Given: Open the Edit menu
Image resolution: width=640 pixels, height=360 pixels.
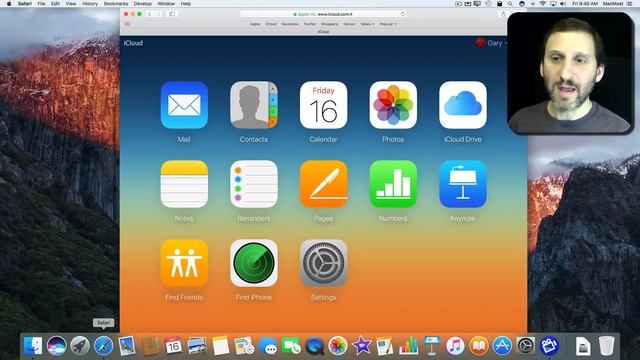Looking at the screenshot, I should (x=56, y=4).
